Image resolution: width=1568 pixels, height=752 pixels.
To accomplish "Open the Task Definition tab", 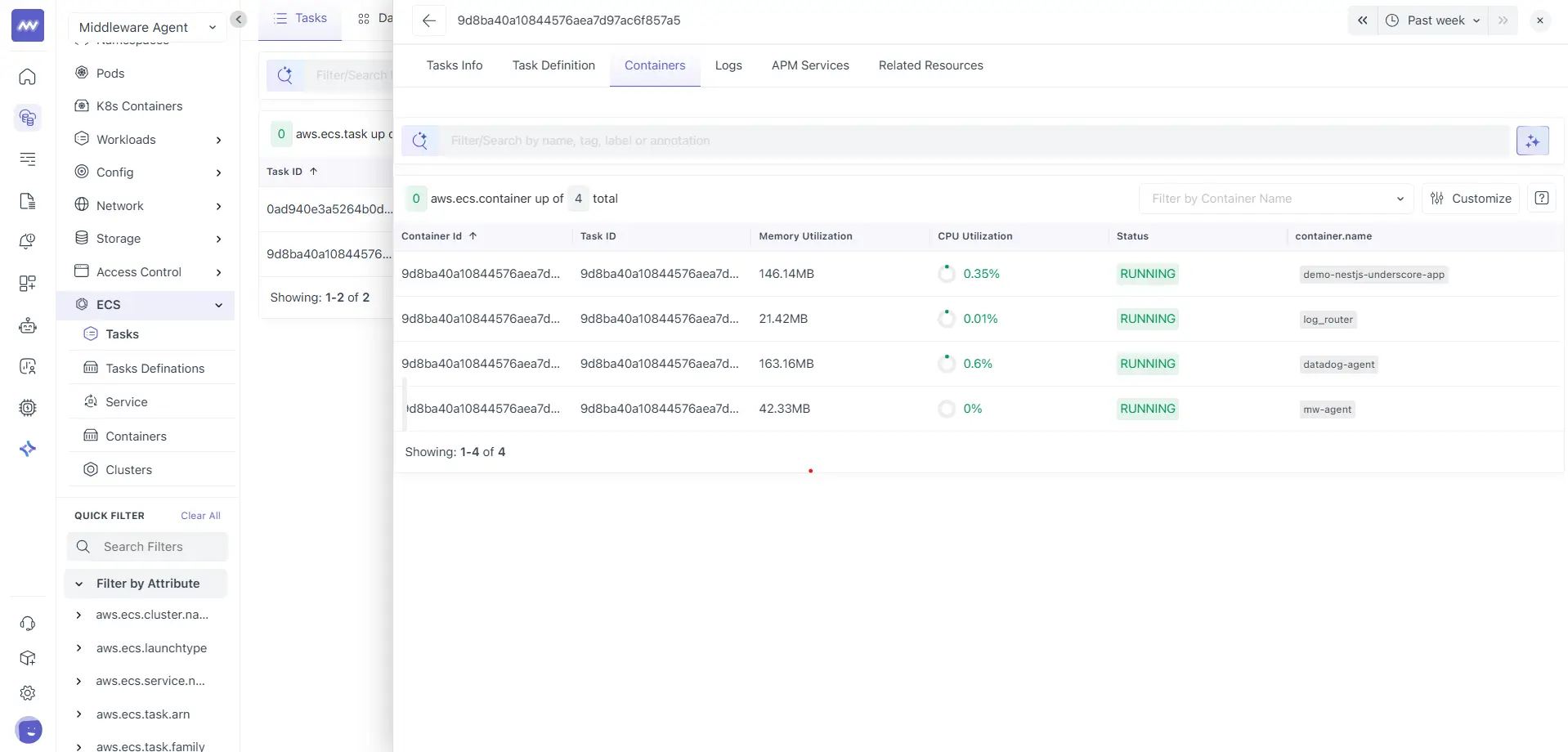I will coord(553,65).
